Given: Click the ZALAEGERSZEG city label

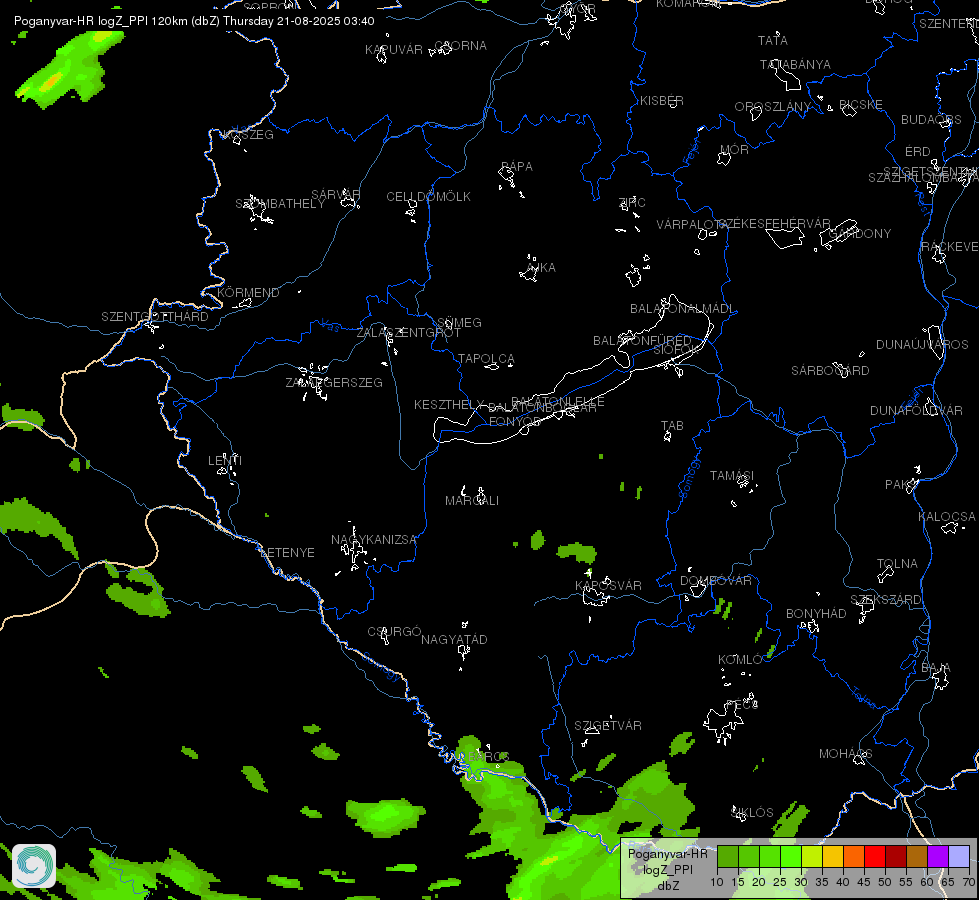Looking at the screenshot, I should point(334,383).
